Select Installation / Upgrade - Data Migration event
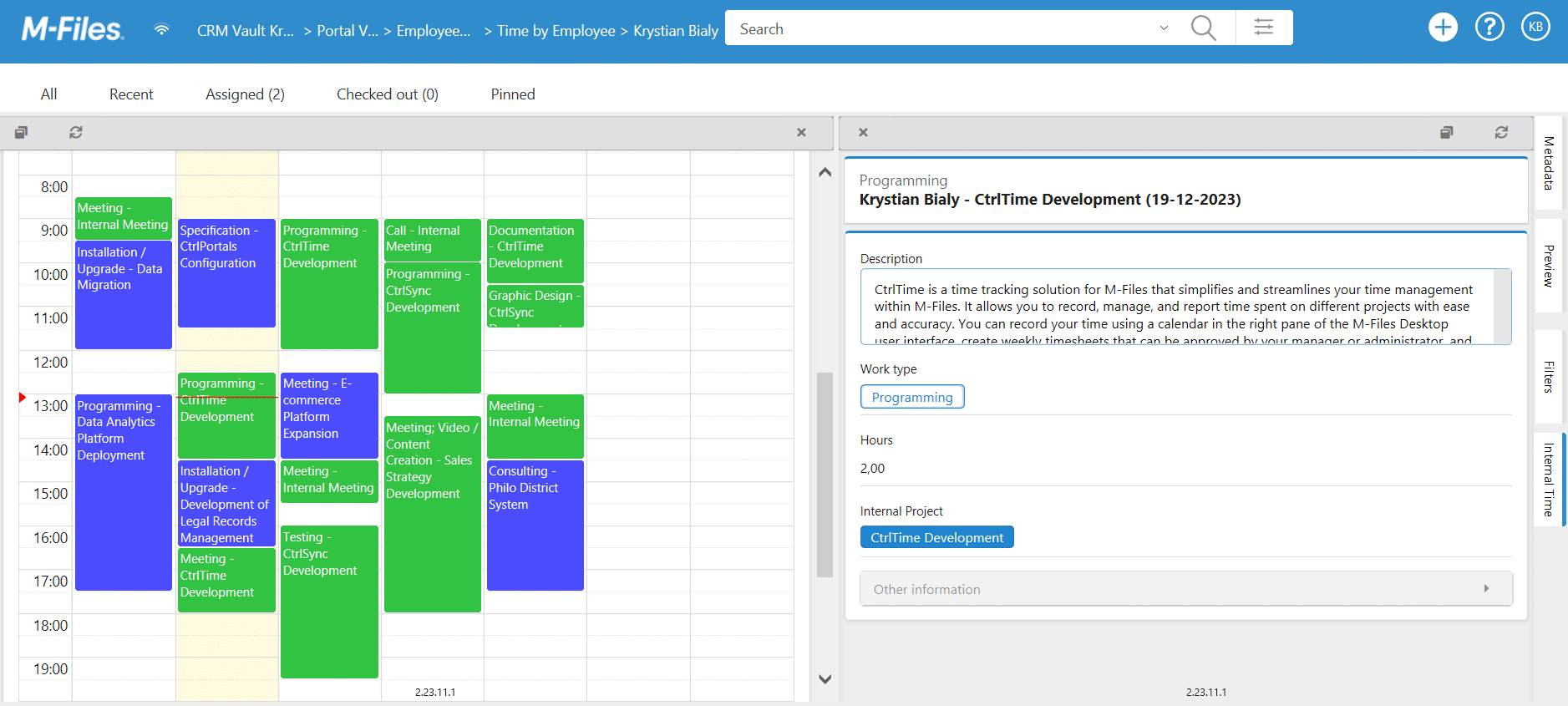 (124, 295)
